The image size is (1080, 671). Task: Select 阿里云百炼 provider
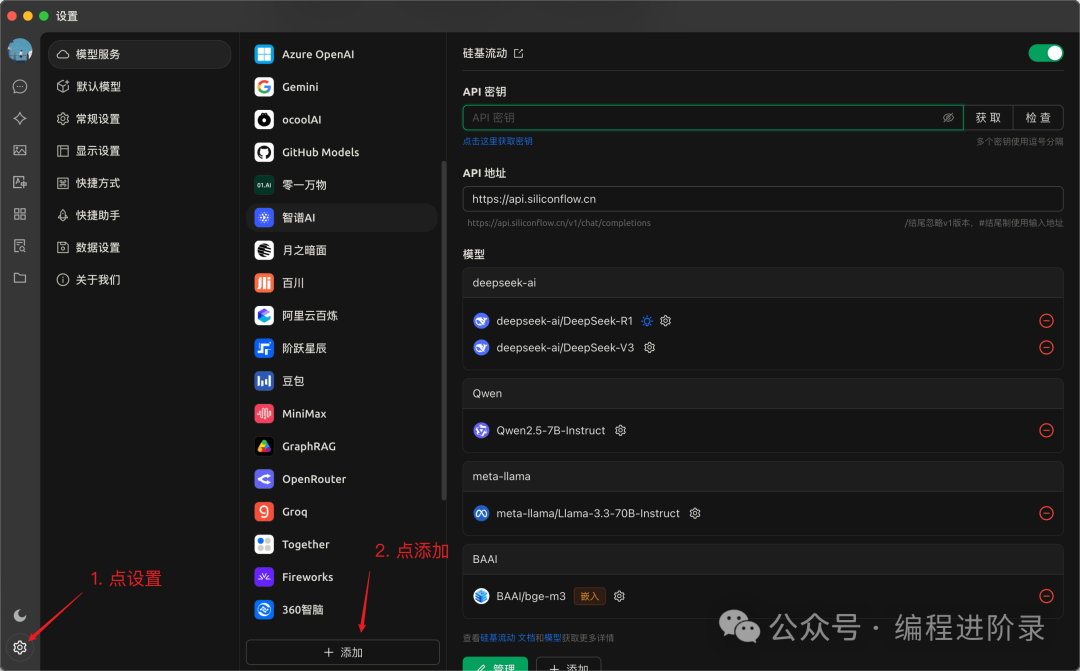tap(342, 316)
